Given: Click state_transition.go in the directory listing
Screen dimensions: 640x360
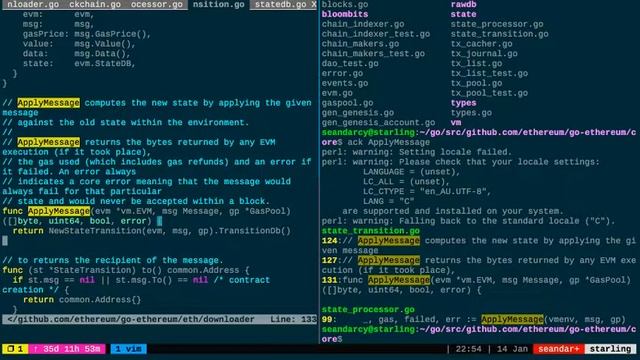Looking at the screenshot, I should [x=500, y=34].
